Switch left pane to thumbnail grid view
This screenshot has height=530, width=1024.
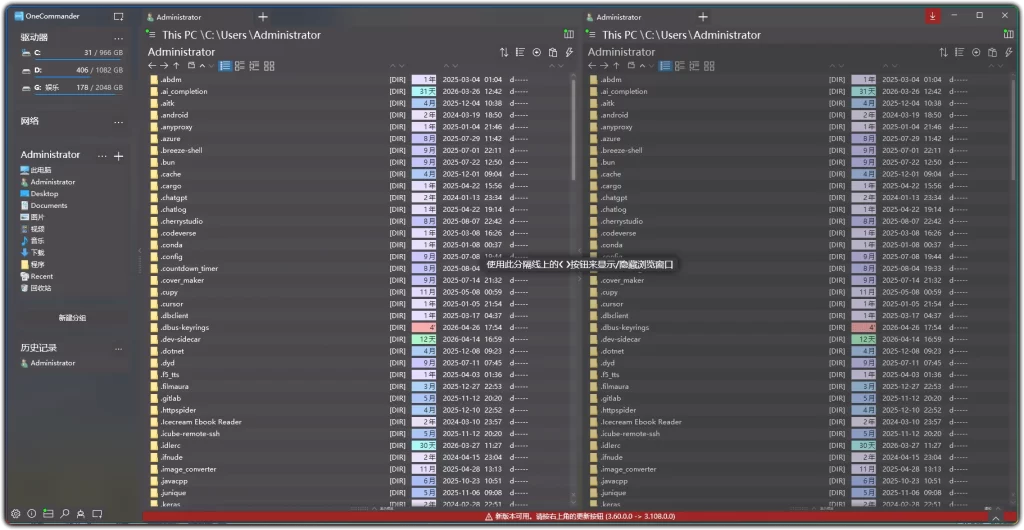pos(269,66)
